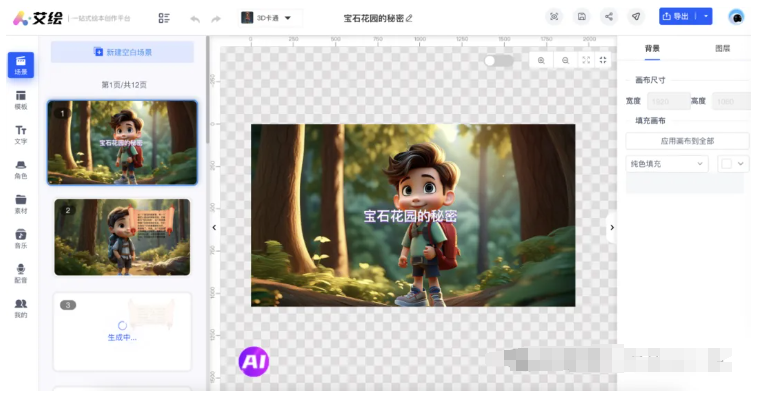Zoom out of the canvas
The image size is (761, 394).
click(565, 61)
